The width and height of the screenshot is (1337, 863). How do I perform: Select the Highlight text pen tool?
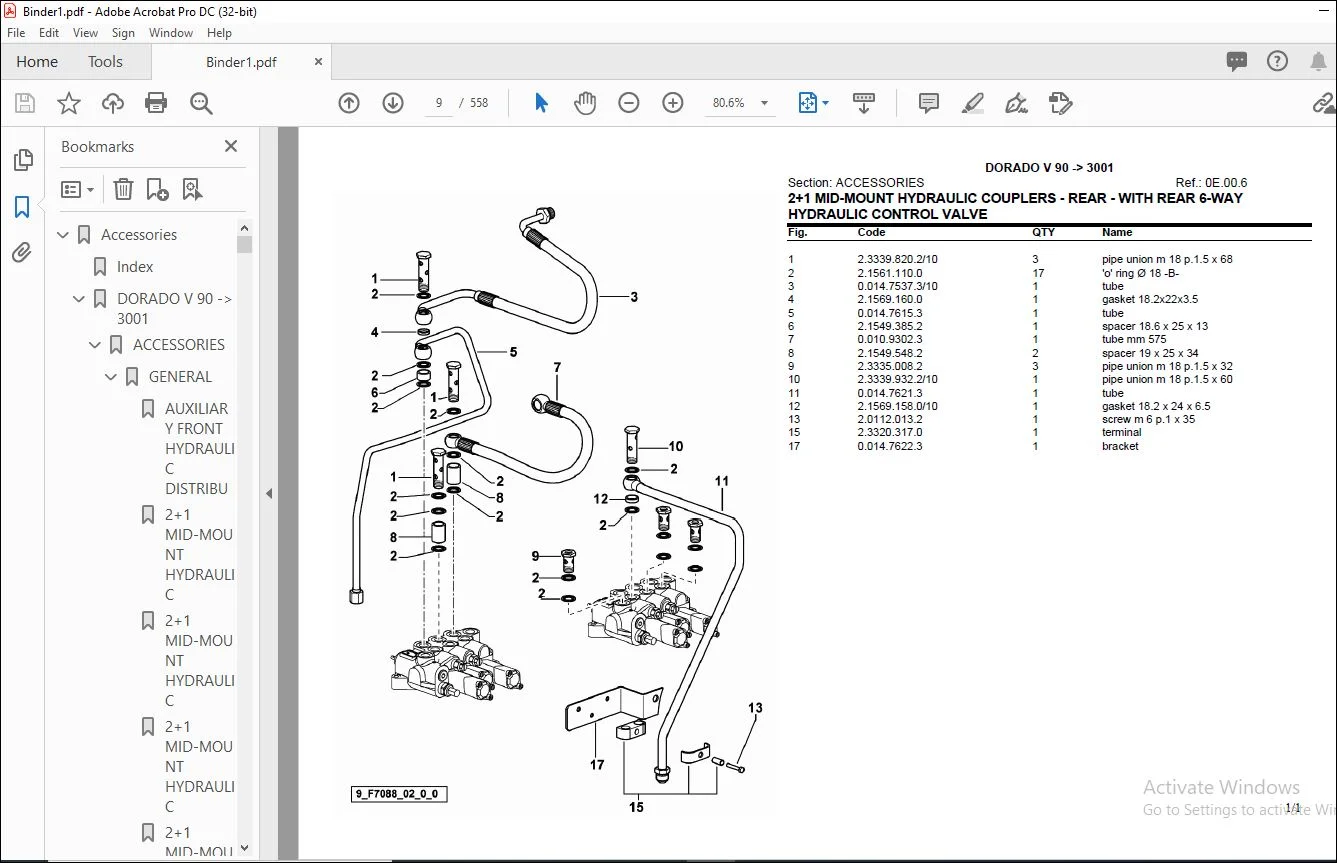click(972, 103)
